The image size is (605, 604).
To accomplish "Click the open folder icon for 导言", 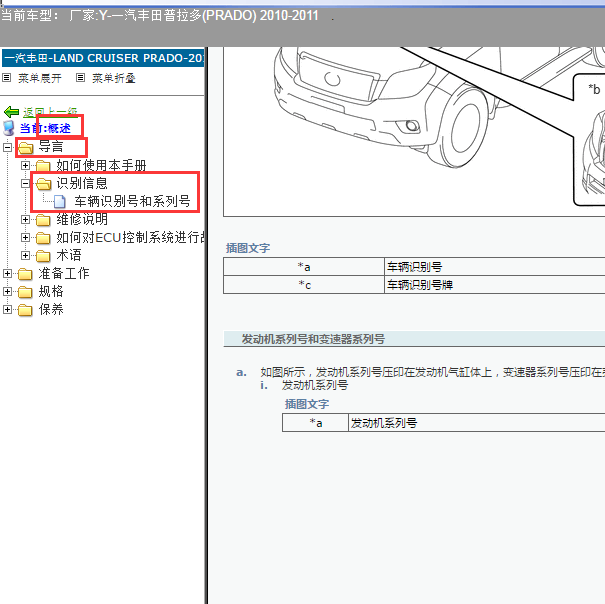I will [26, 147].
